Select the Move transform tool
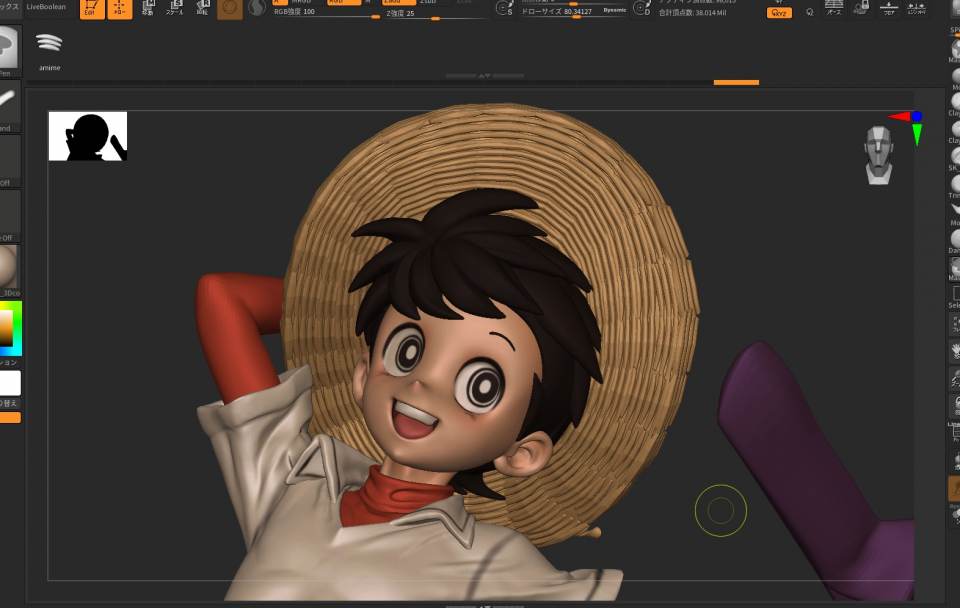Viewport: 960px width, 608px height. (x=148, y=9)
